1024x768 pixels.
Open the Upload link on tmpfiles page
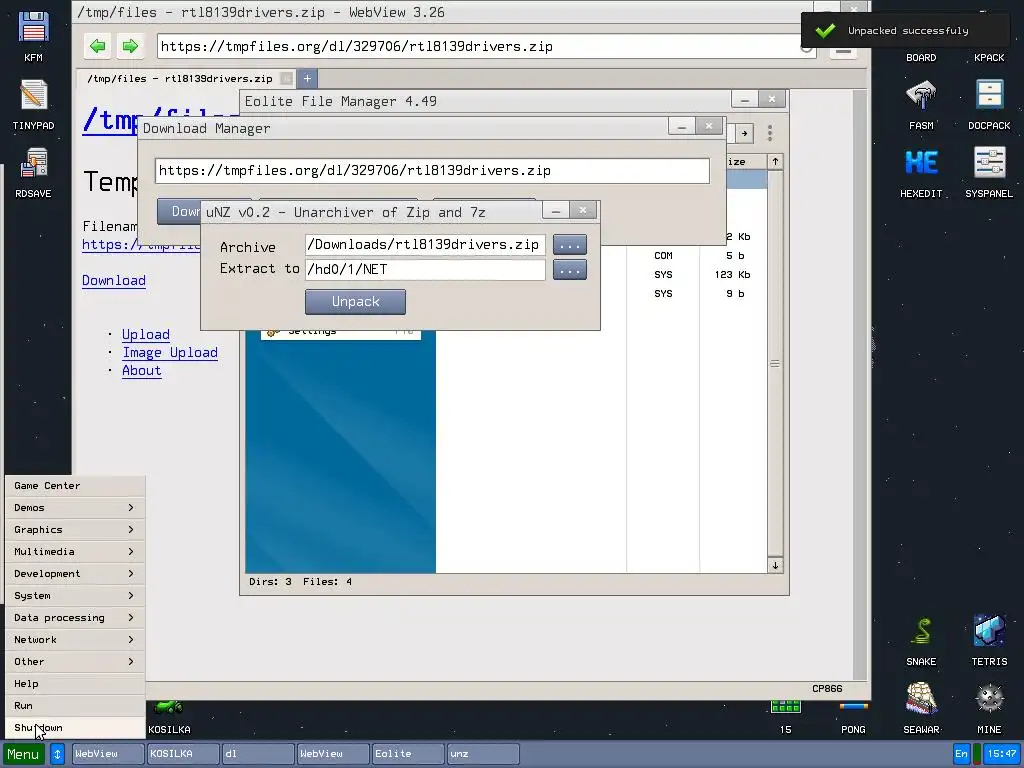[x=146, y=334]
